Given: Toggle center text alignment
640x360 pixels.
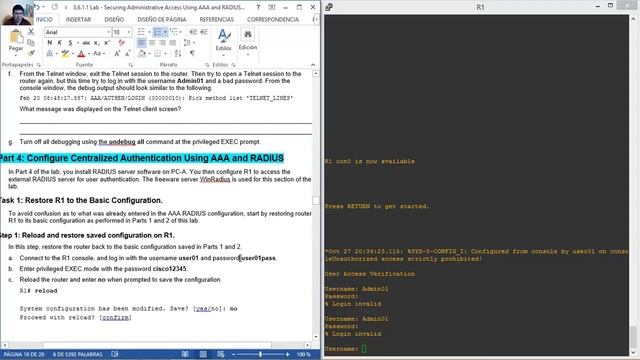Looking at the screenshot, I should tap(152, 42).
